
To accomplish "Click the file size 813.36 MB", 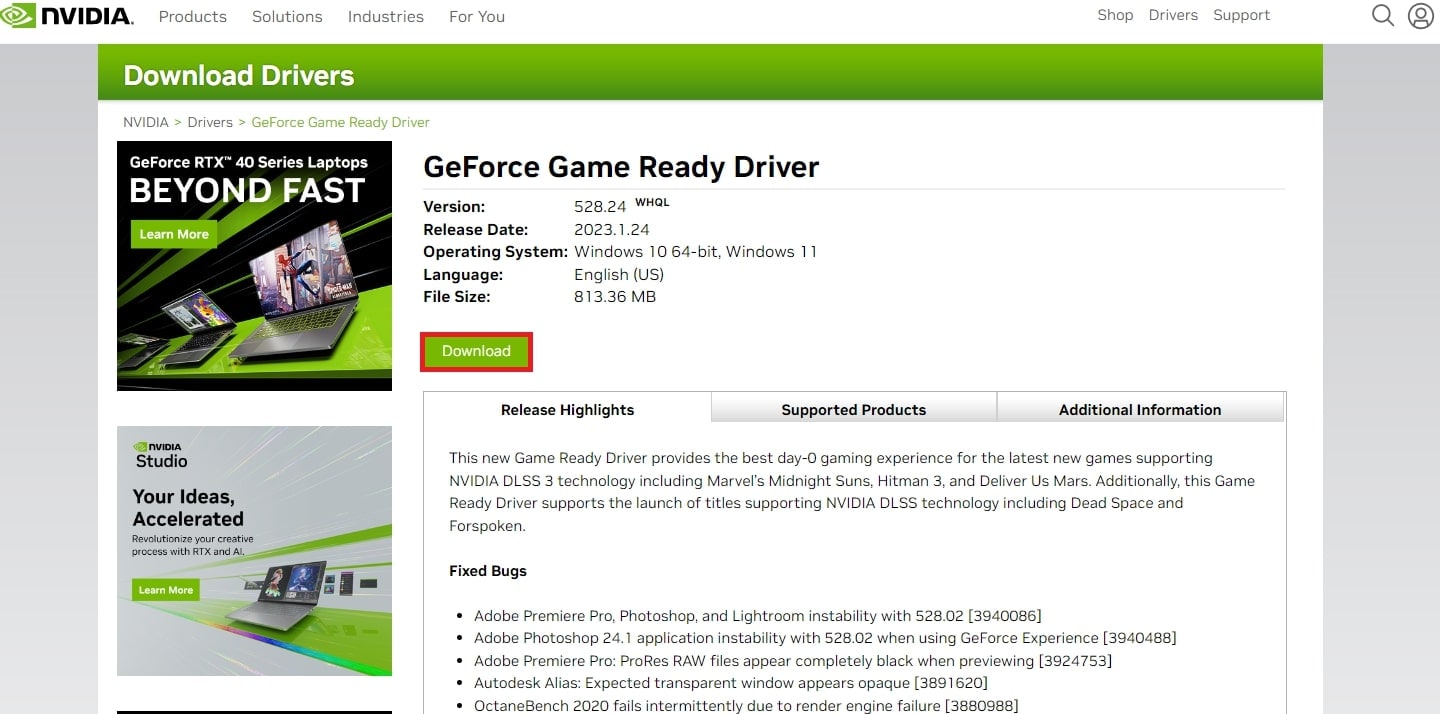I will tap(615, 297).
